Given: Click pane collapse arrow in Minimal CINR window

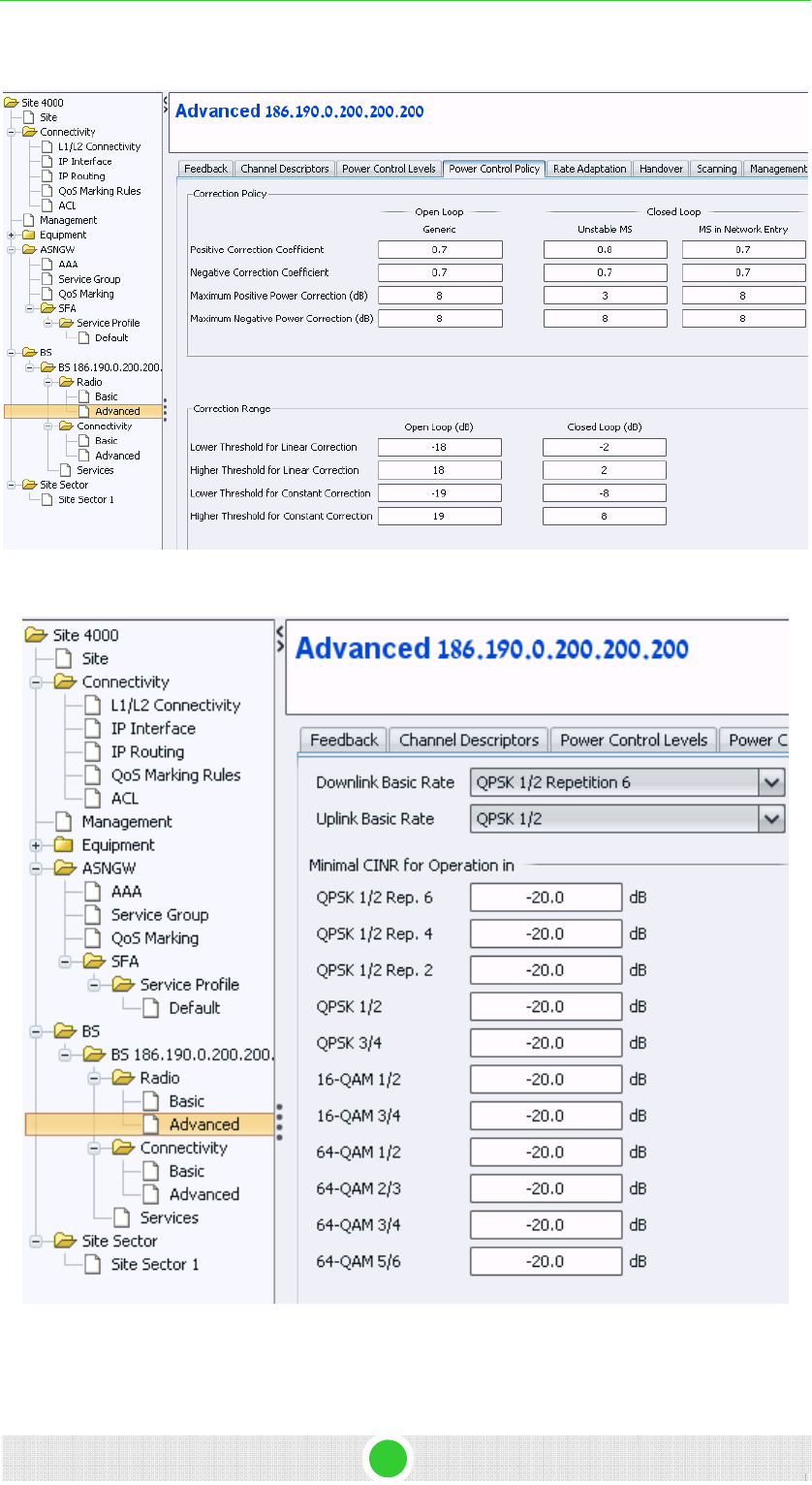Looking at the screenshot, I should click(280, 630).
